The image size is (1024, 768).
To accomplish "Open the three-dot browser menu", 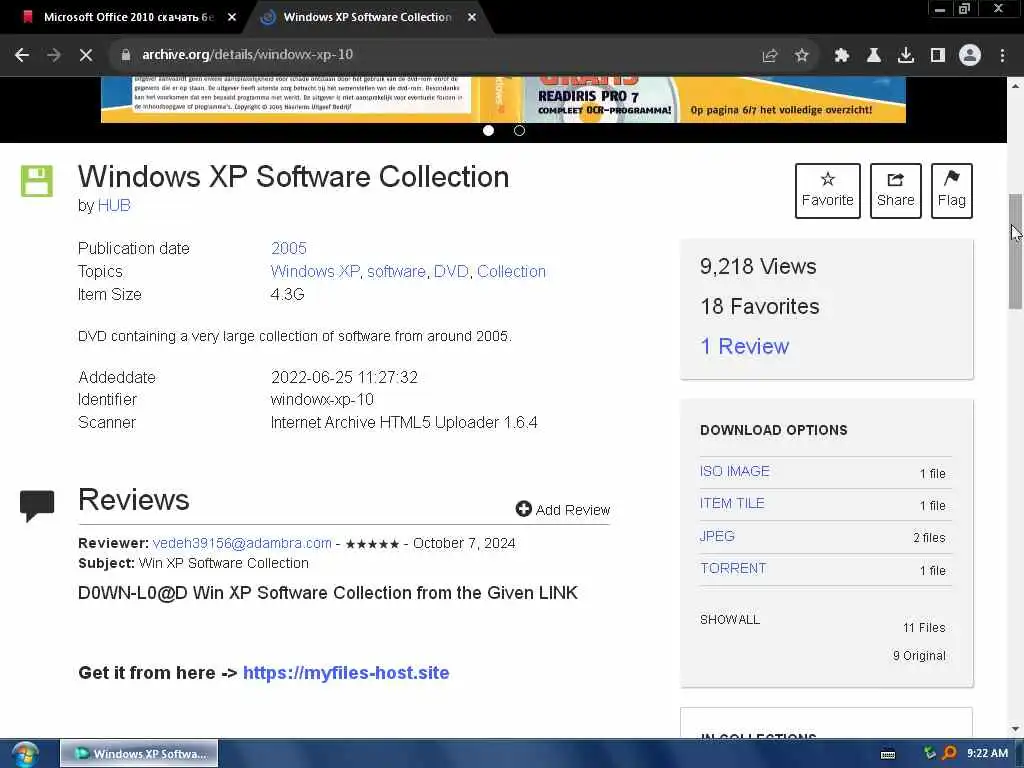I will (x=1002, y=56).
